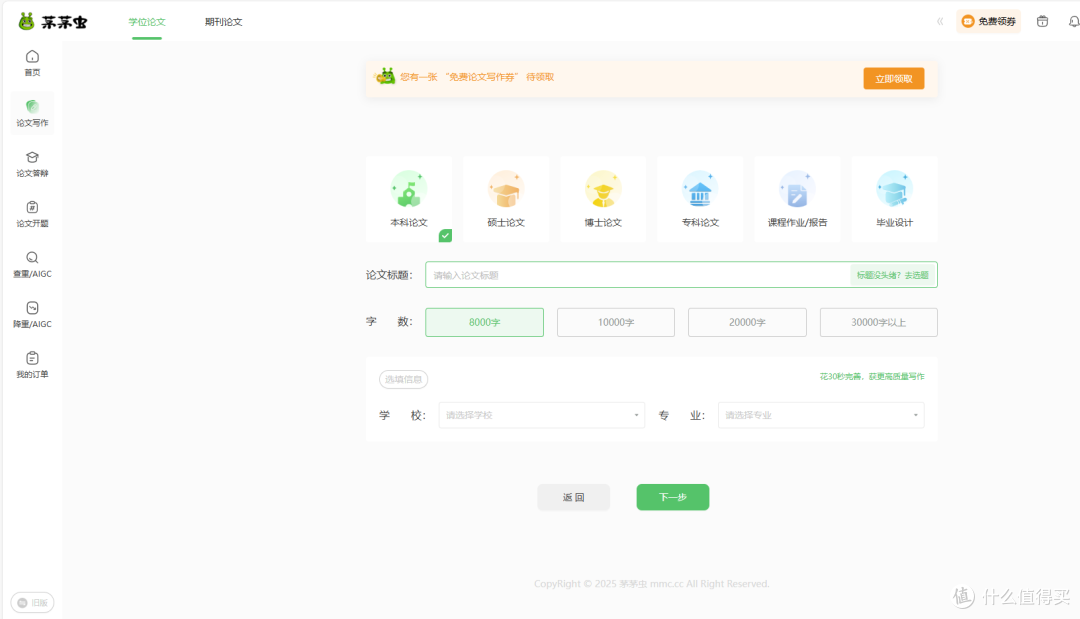Click the copyright text with mmc.cc

click(x=652, y=584)
